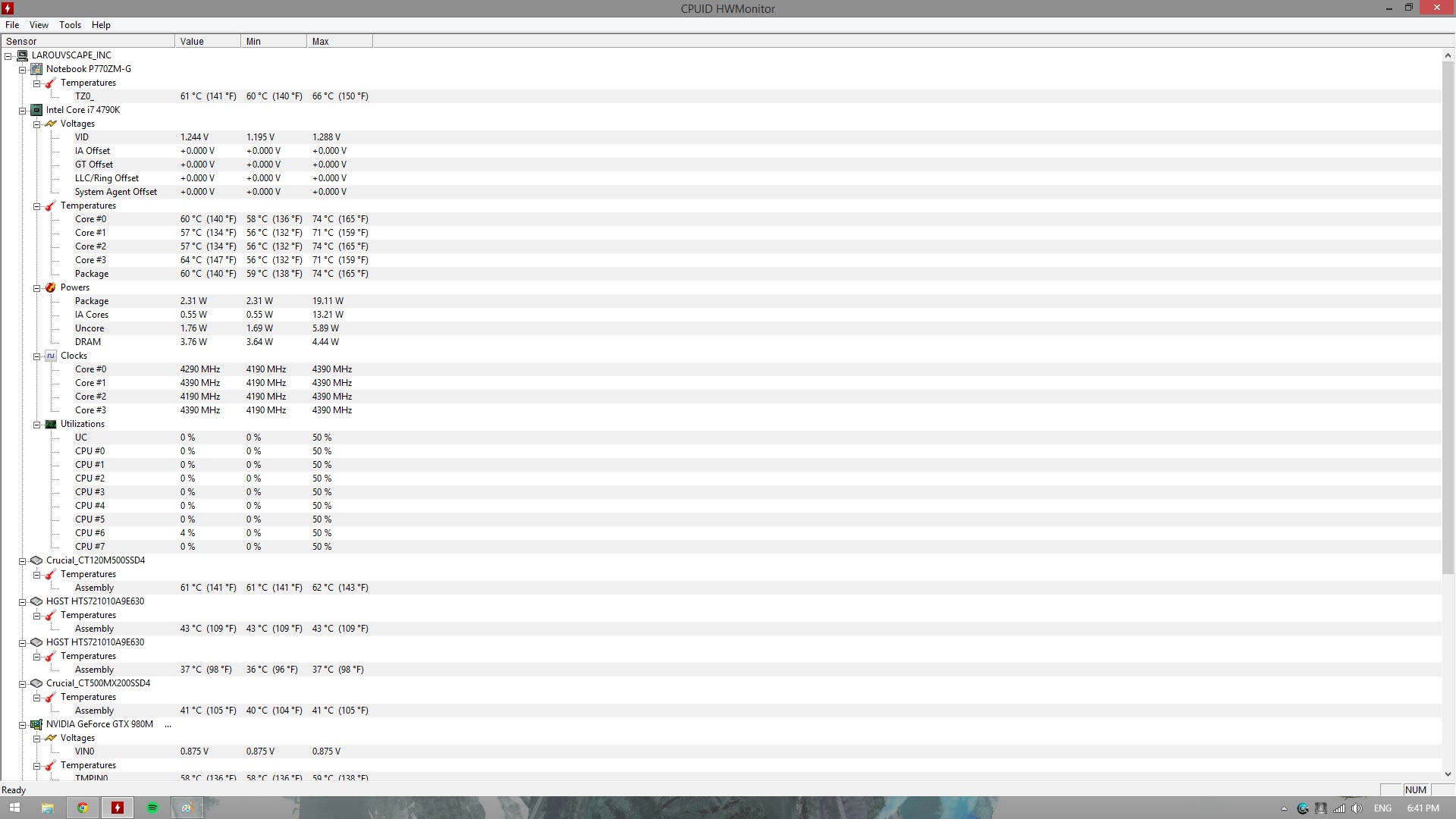
Task: Open the View menu
Action: coord(39,25)
